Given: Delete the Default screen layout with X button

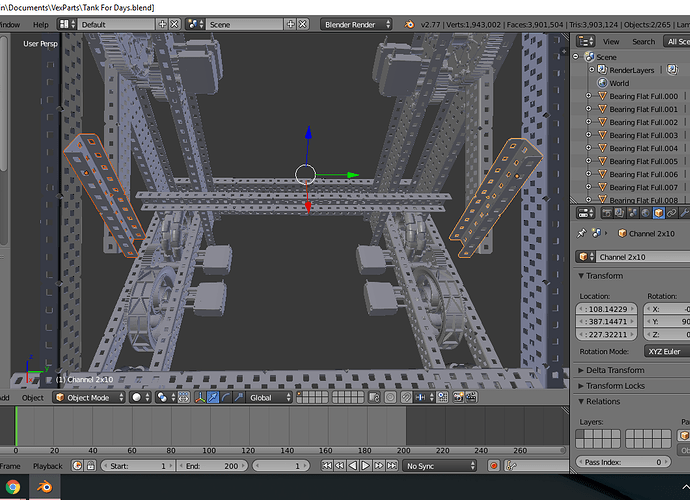Looking at the screenshot, I should coord(175,24).
